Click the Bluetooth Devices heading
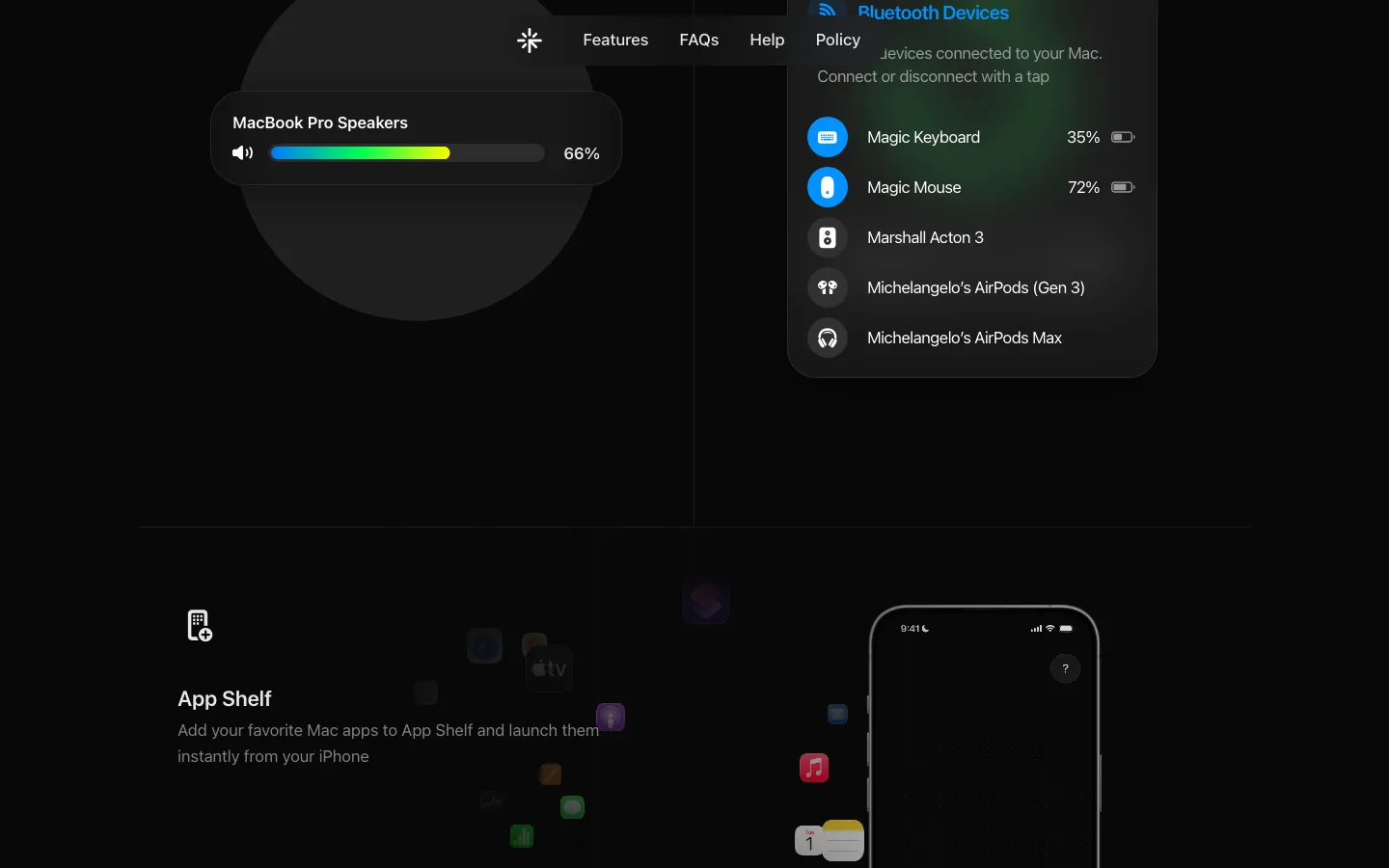This screenshot has height=868, width=1389. [933, 13]
